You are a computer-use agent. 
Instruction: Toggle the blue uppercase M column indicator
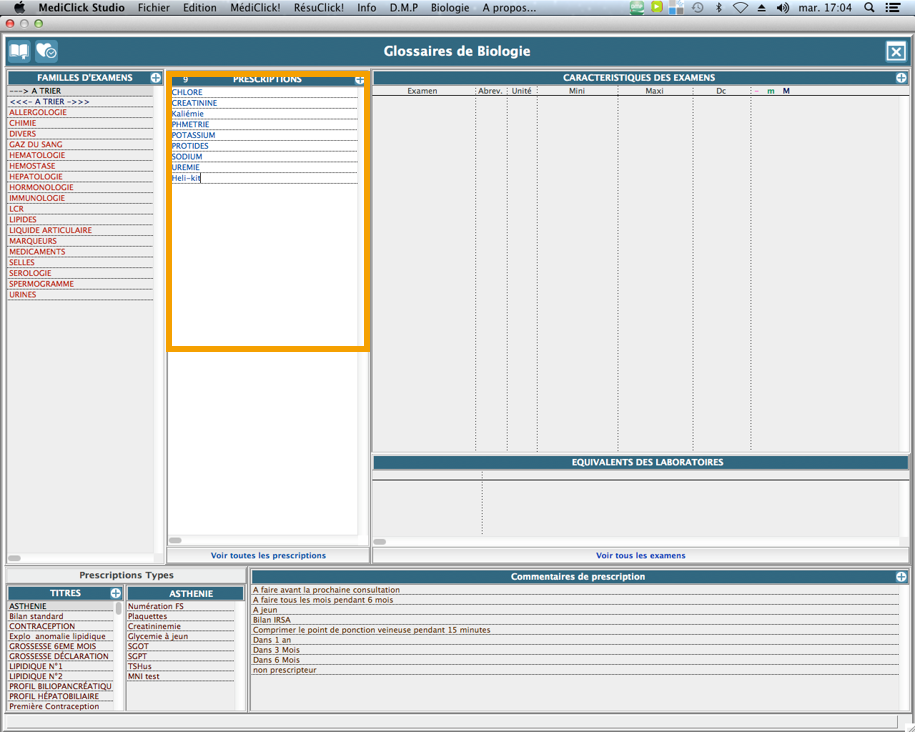point(786,91)
